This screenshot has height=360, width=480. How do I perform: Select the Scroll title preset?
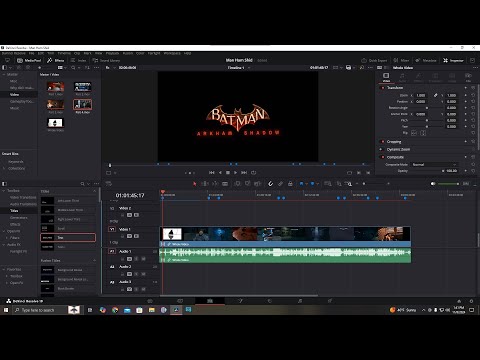tap(68, 228)
